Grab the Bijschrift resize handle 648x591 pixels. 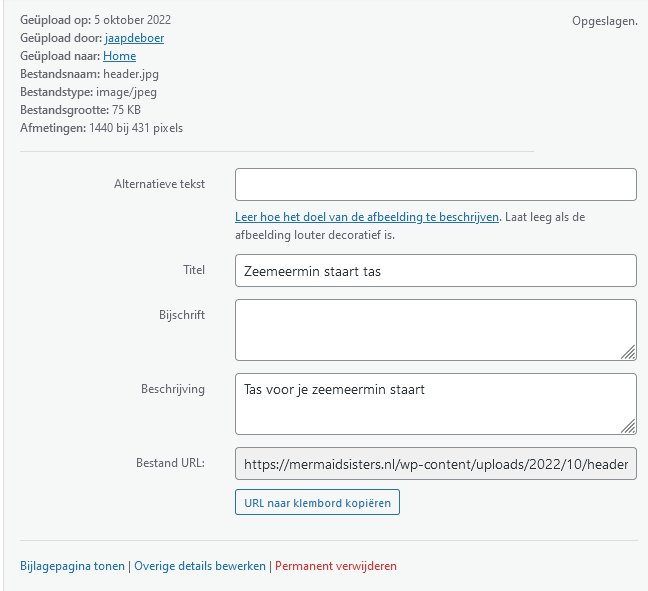pos(629,353)
